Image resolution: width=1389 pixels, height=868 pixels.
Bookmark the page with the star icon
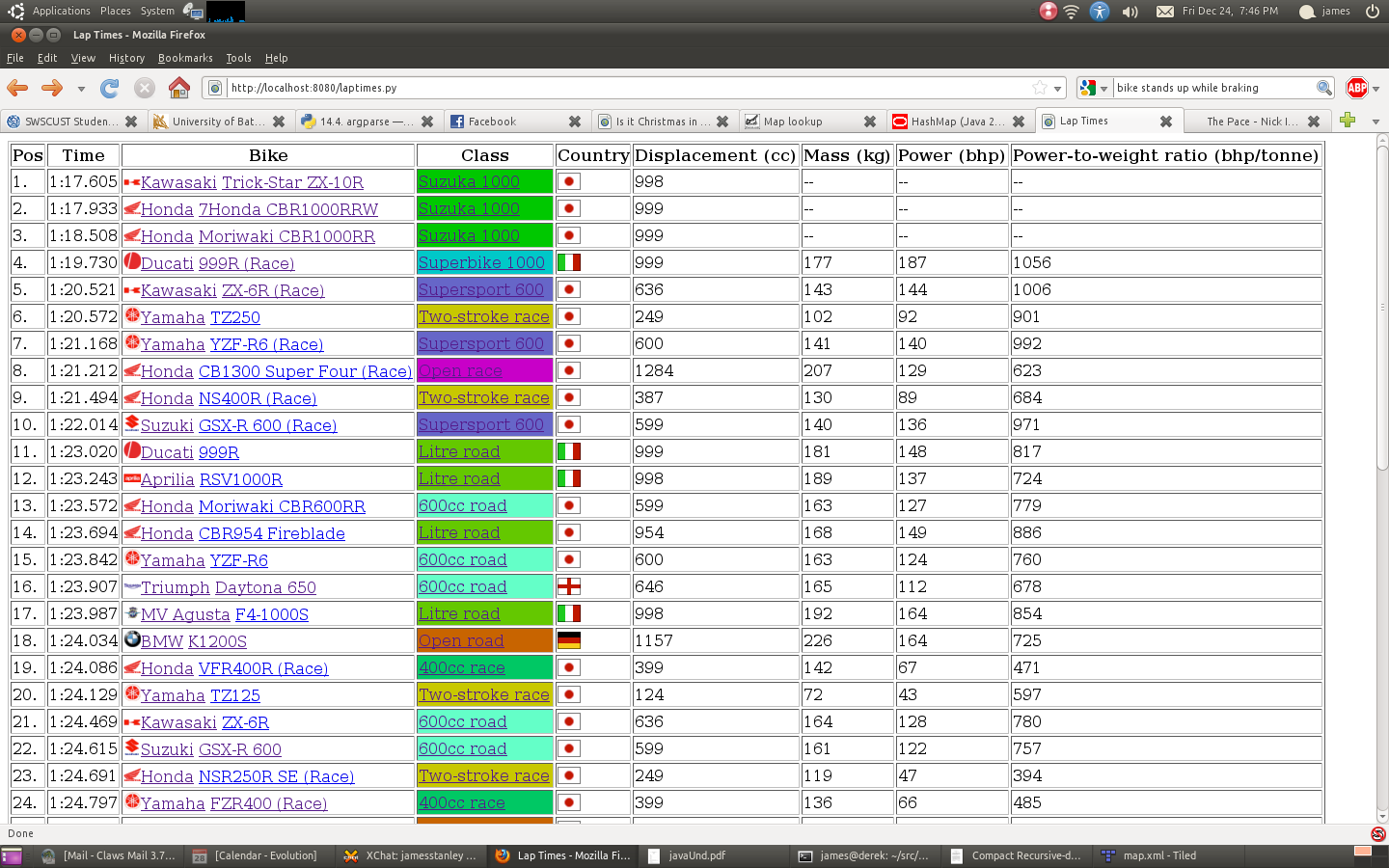1040,88
